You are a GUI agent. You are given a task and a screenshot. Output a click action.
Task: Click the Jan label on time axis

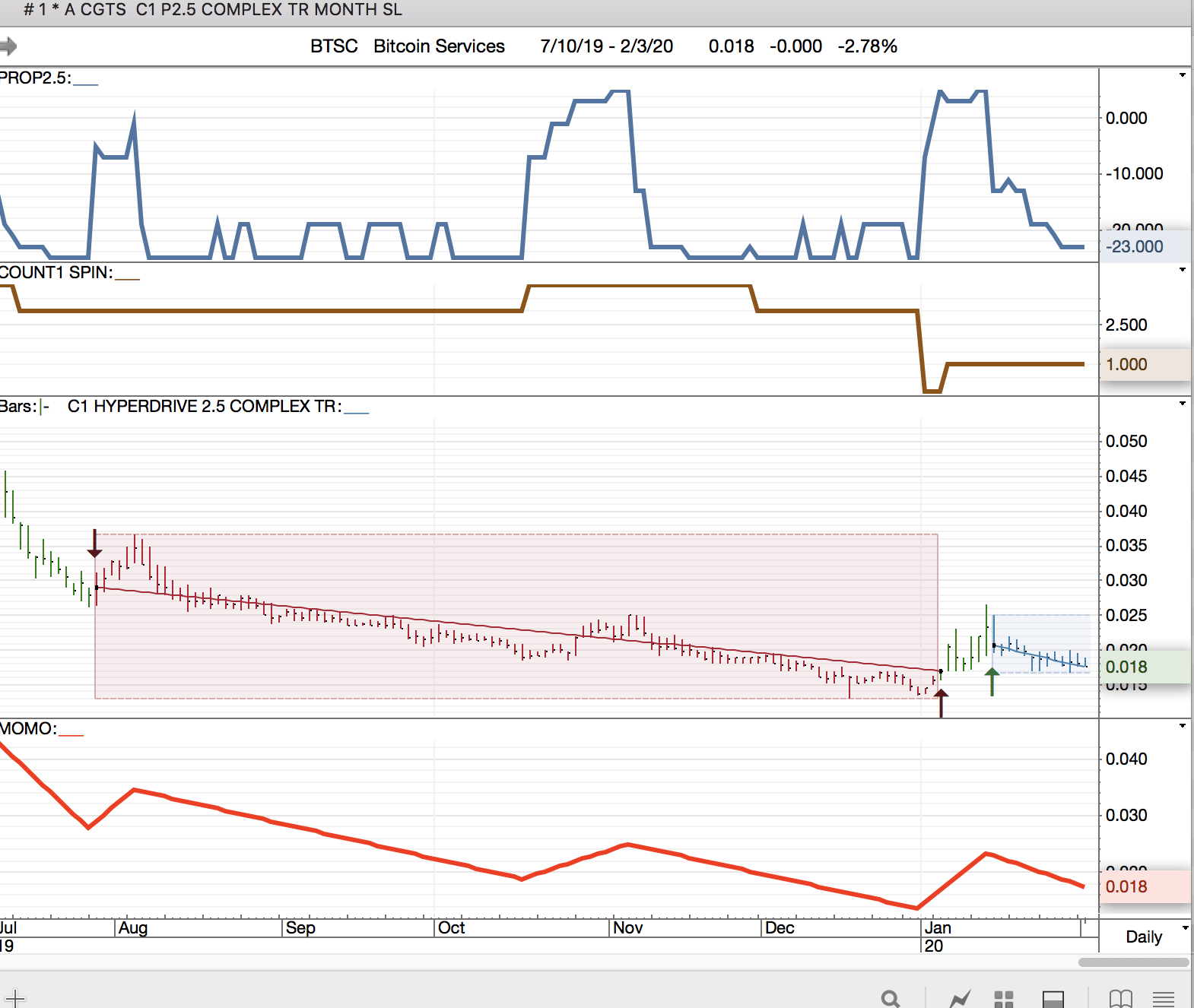click(x=938, y=928)
